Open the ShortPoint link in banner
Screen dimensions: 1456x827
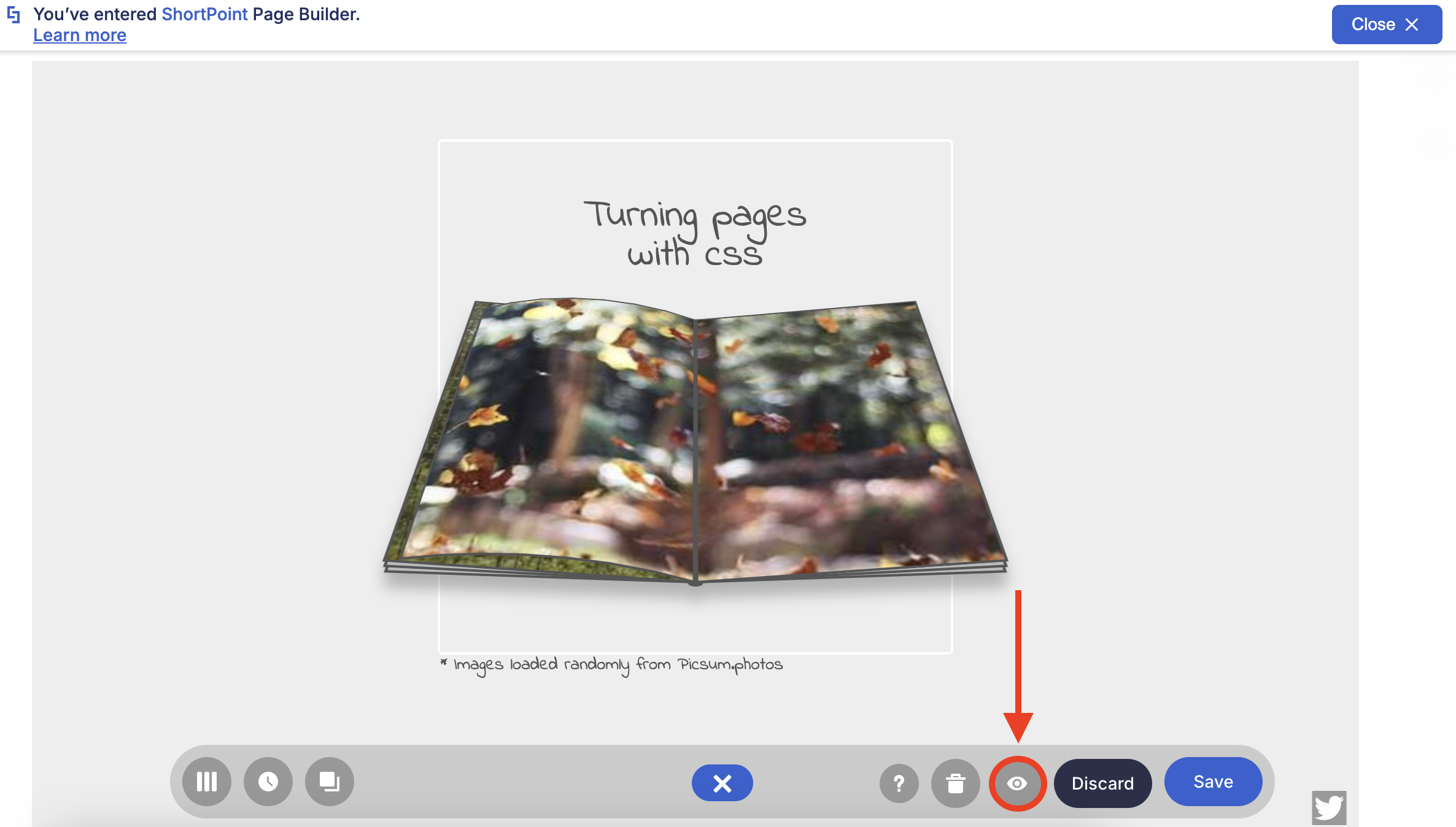pos(204,14)
